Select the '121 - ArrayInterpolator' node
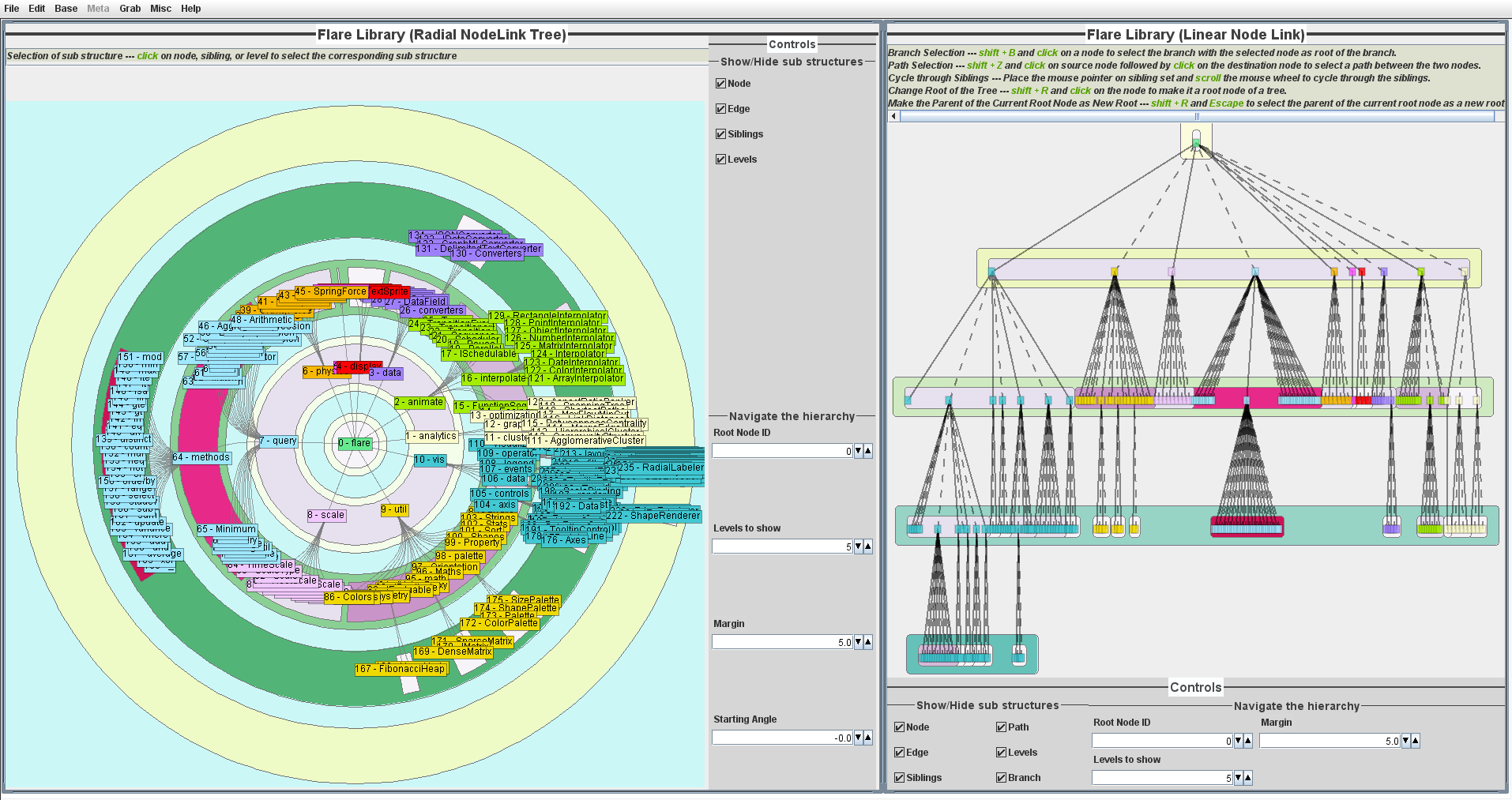This screenshot has height=800, width=1512. coord(577,378)
